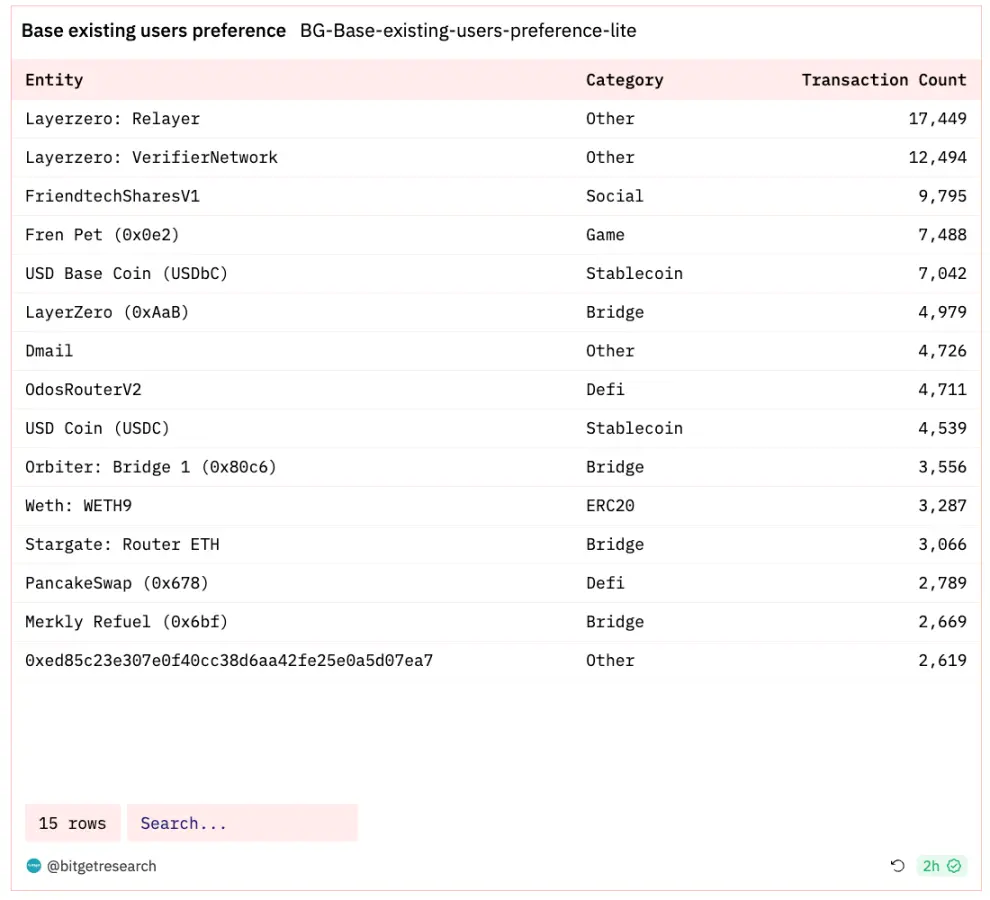The image size is (990, 900).
Task: Click the refresh query icon
Action: pos(897,866)
